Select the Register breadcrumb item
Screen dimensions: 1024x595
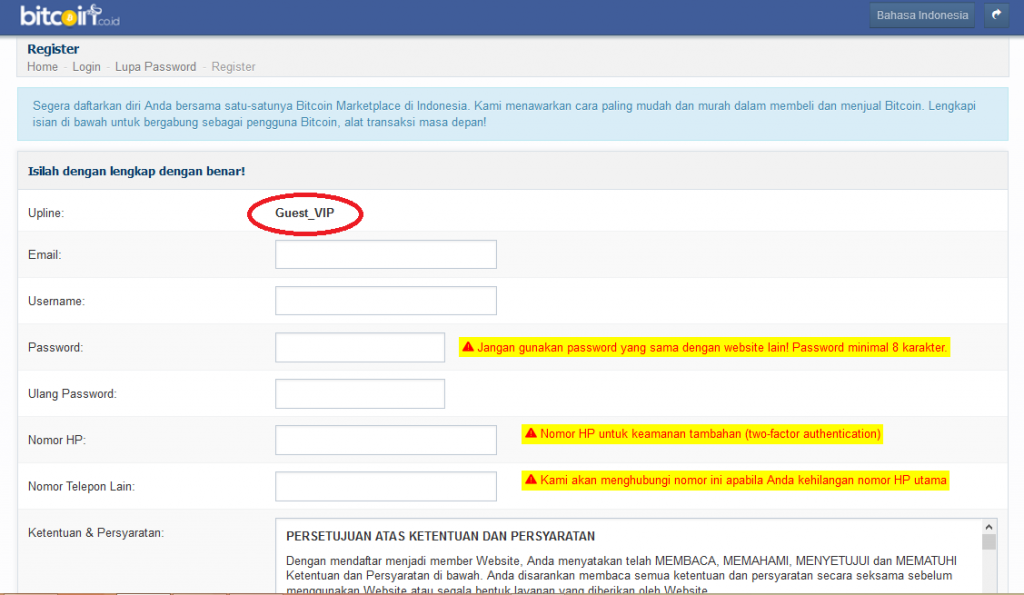[233, 67]
